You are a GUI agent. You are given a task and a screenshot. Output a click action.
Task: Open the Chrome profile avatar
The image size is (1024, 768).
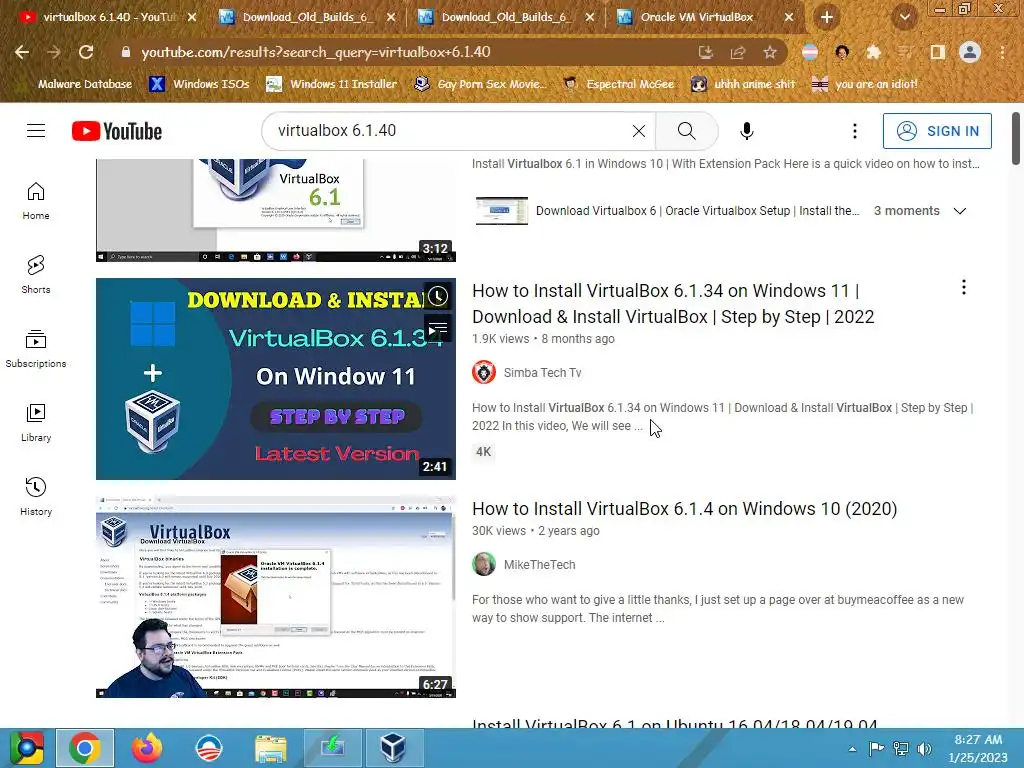click(970, 52)
